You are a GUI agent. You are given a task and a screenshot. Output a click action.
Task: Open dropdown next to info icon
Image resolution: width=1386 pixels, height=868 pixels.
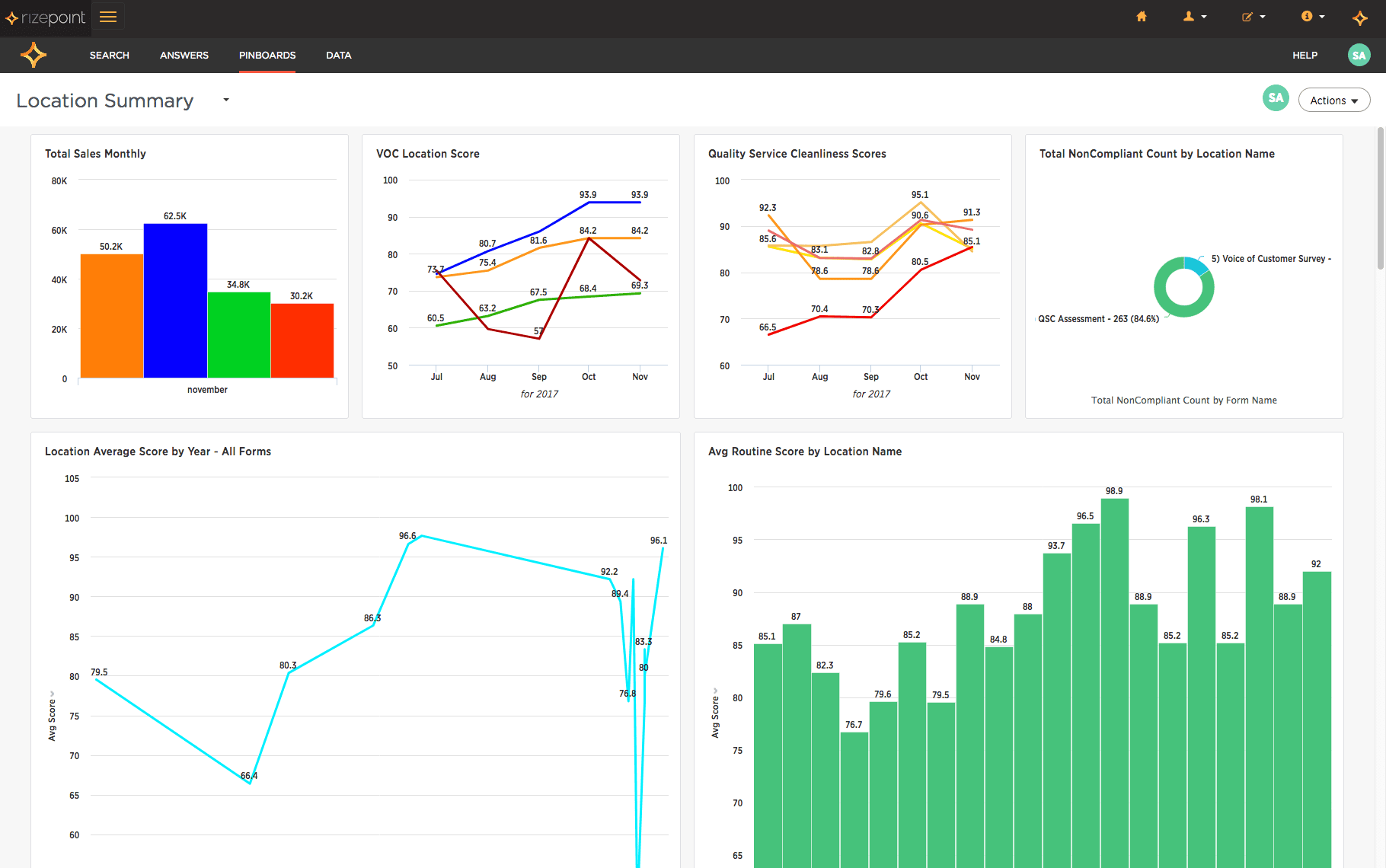point(1320,16)
